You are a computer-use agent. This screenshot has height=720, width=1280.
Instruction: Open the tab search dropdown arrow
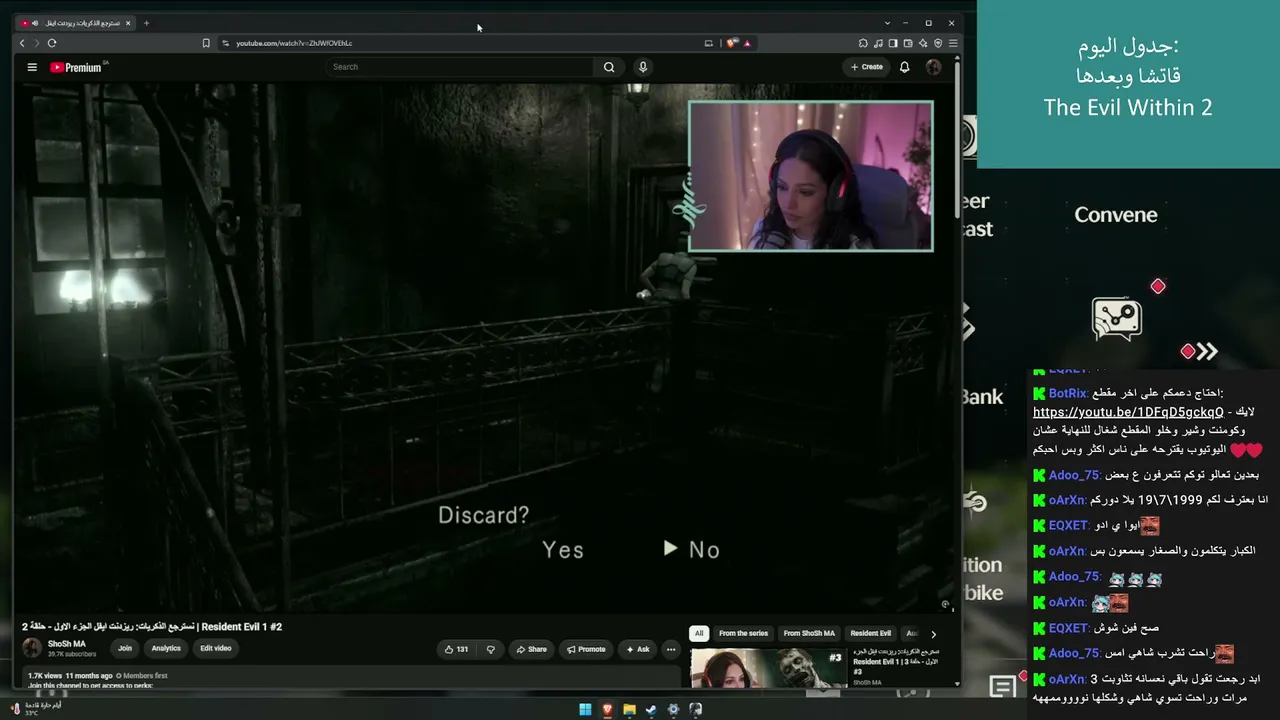pos(887,23)
